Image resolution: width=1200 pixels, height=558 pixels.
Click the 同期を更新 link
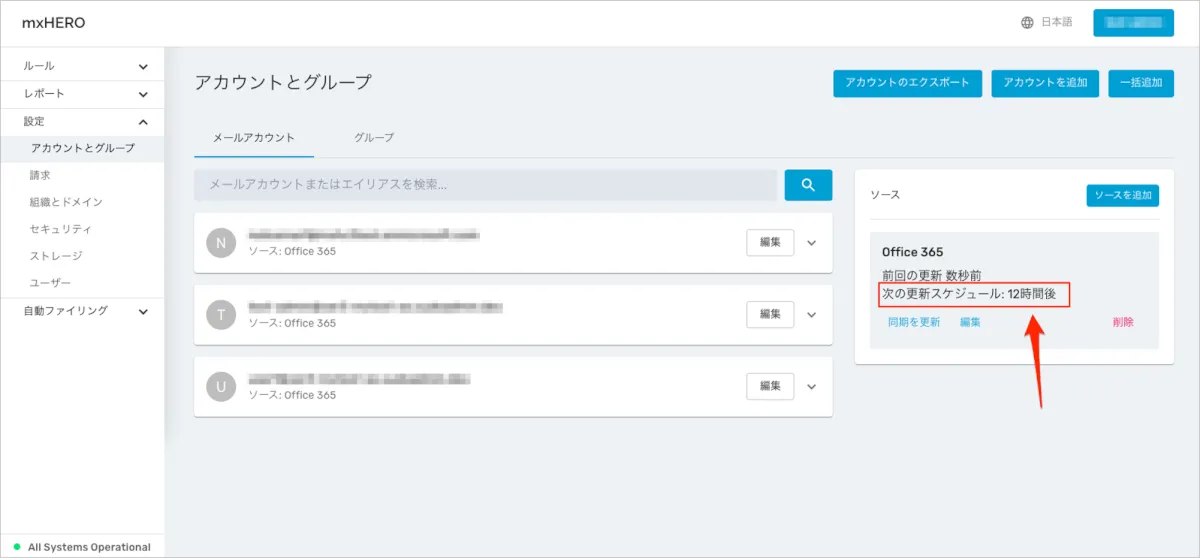tap(914, 322)
